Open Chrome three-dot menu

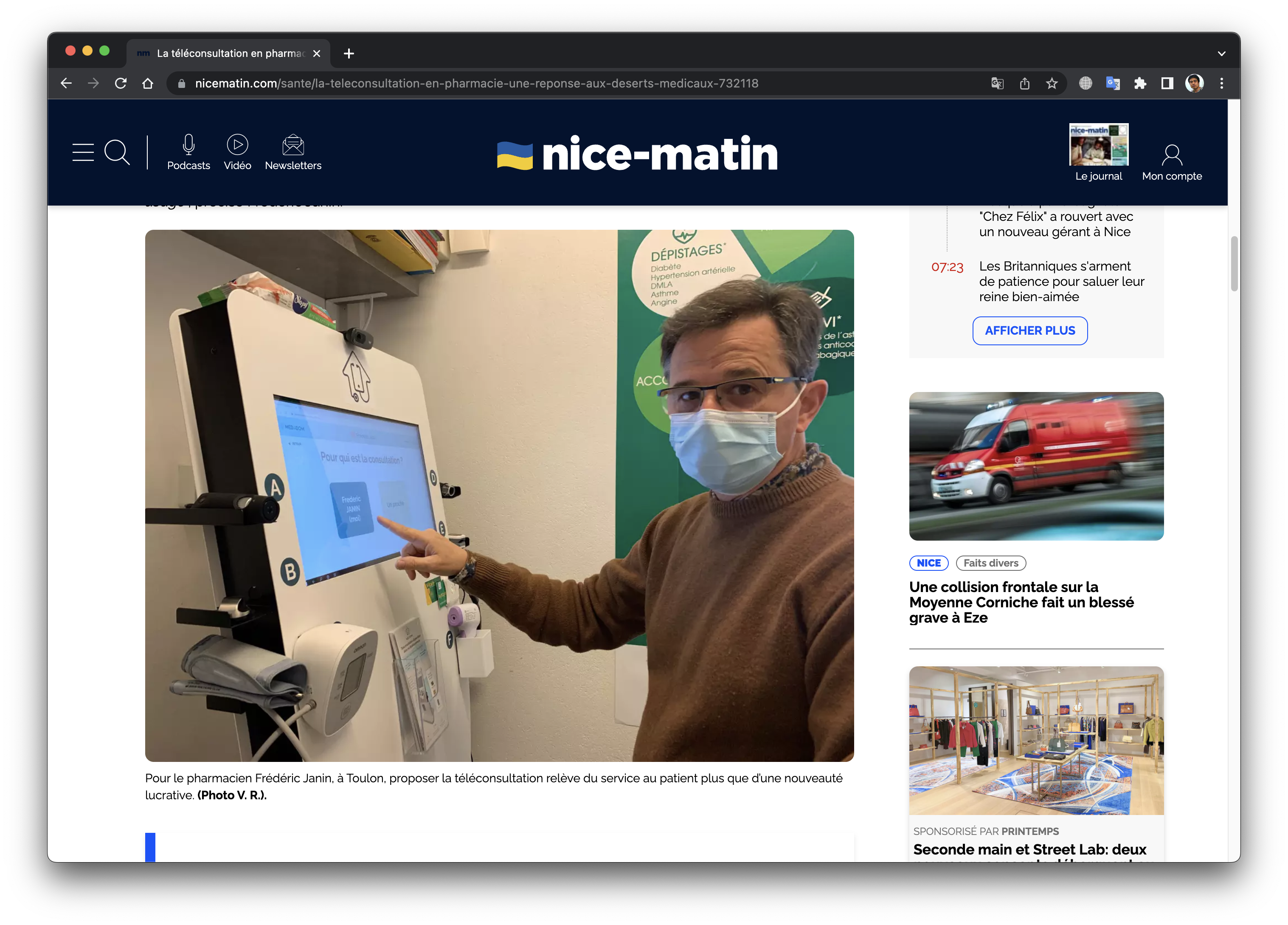pos(1221,84)
